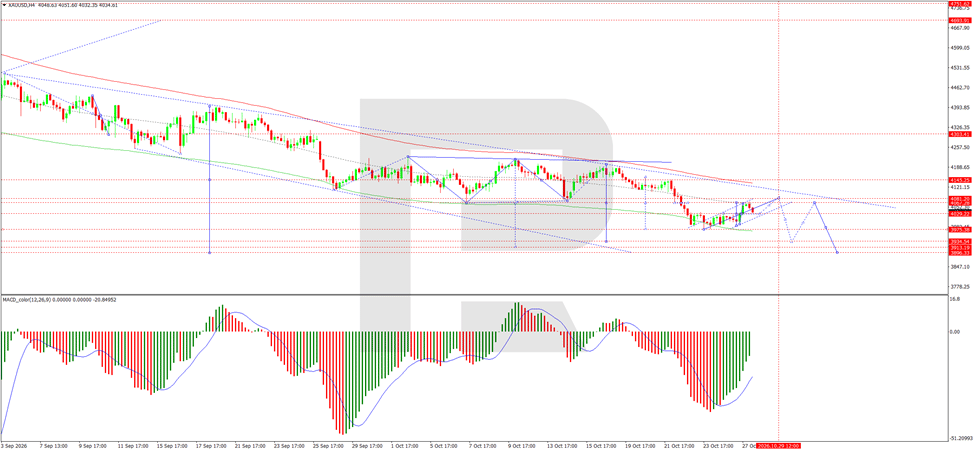Click the 4393.85 price axis value
The height and width of the screenshot is (451, 974).
pyautogui.click(x=960, y=107)
